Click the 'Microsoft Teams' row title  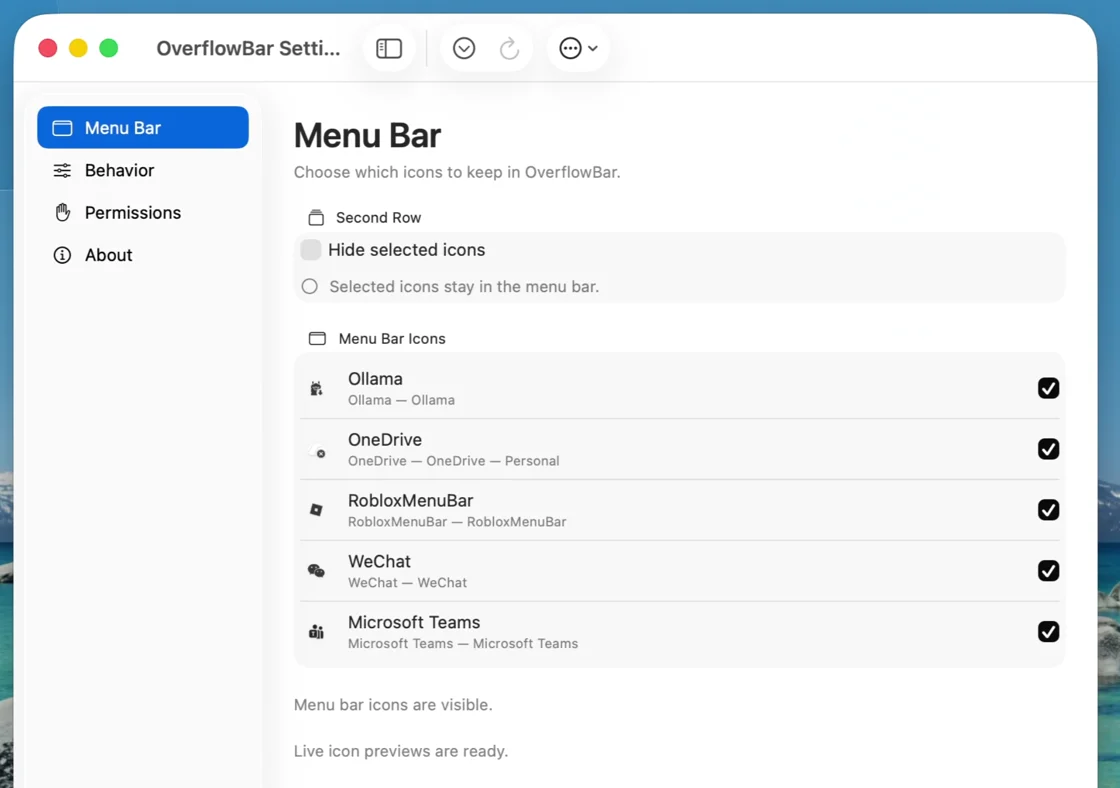pyautogui.click(x=414, y=622)
